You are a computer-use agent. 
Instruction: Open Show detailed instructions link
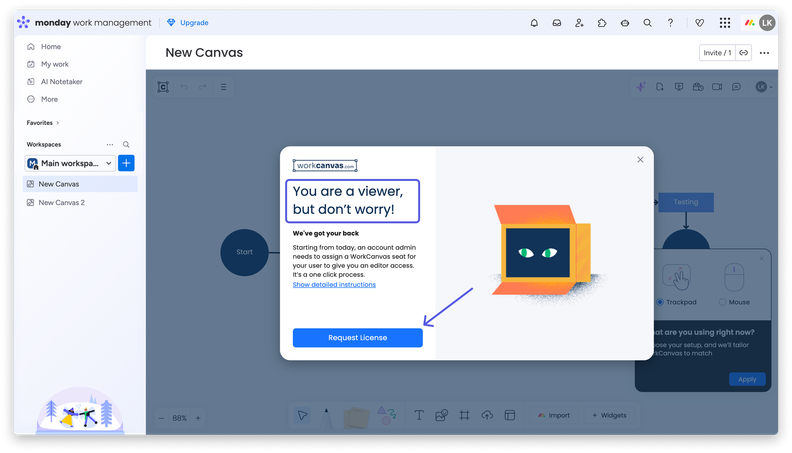[x=334, y=285]
